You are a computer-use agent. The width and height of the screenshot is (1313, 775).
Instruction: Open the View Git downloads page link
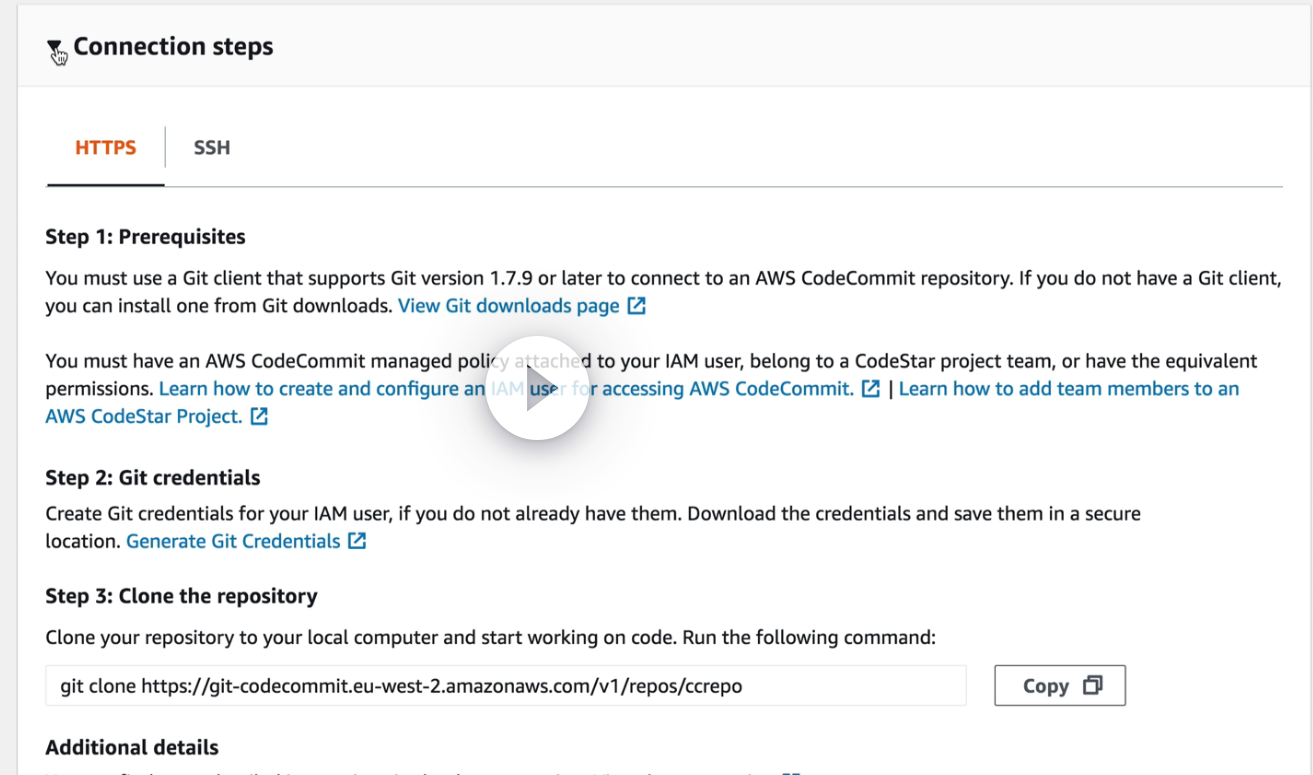point(508,306)
